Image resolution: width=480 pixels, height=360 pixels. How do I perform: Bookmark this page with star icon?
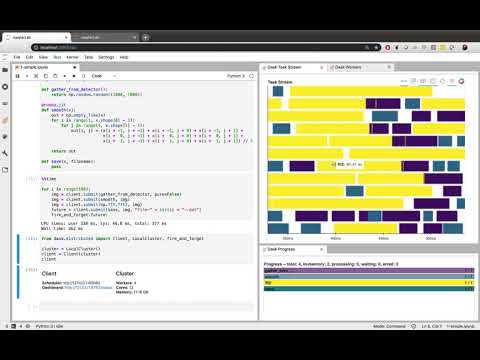376,47
